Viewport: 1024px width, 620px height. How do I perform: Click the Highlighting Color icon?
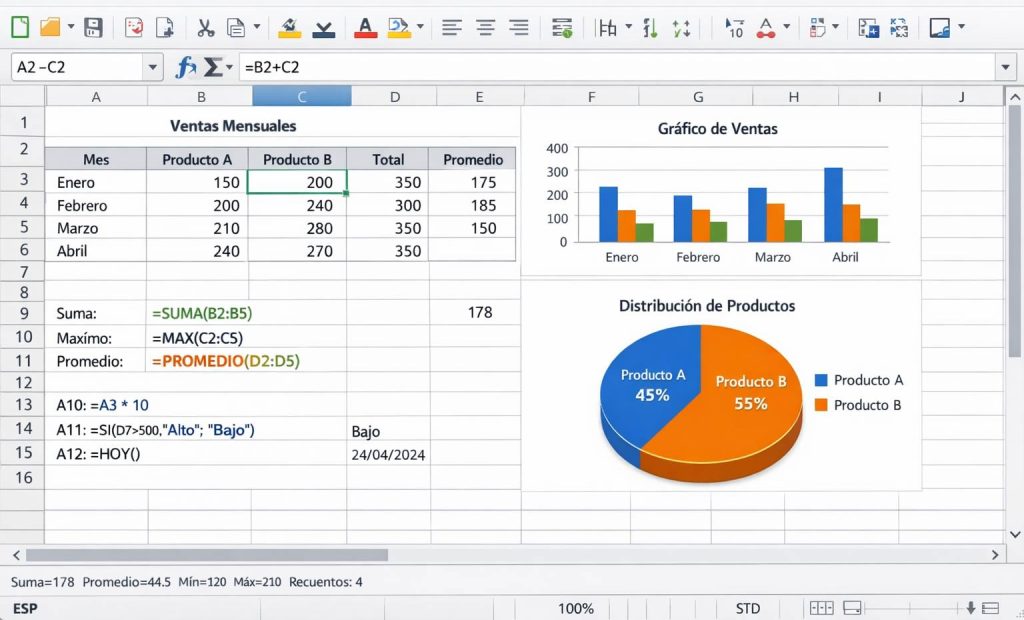pos(397,27)
